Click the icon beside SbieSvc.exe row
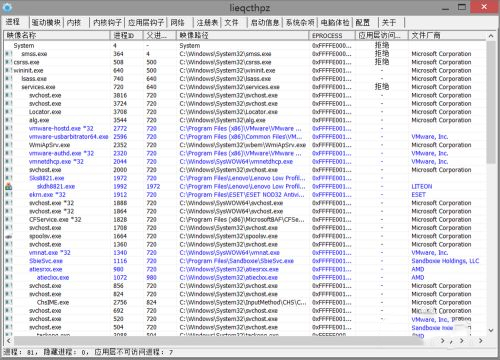Viewport: 500px width, 360px height. pyautogui.click(x=9, y=261)
